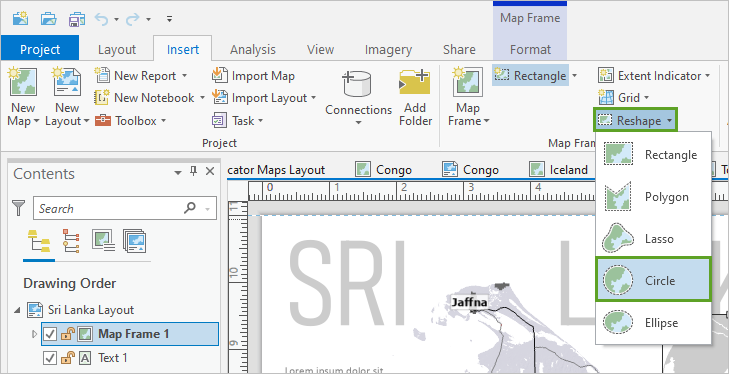The height and width of the screenshot is (374, 729).
Task: Click the New Project icon in quick access toolbar
Action: click(x=20, y=19)
